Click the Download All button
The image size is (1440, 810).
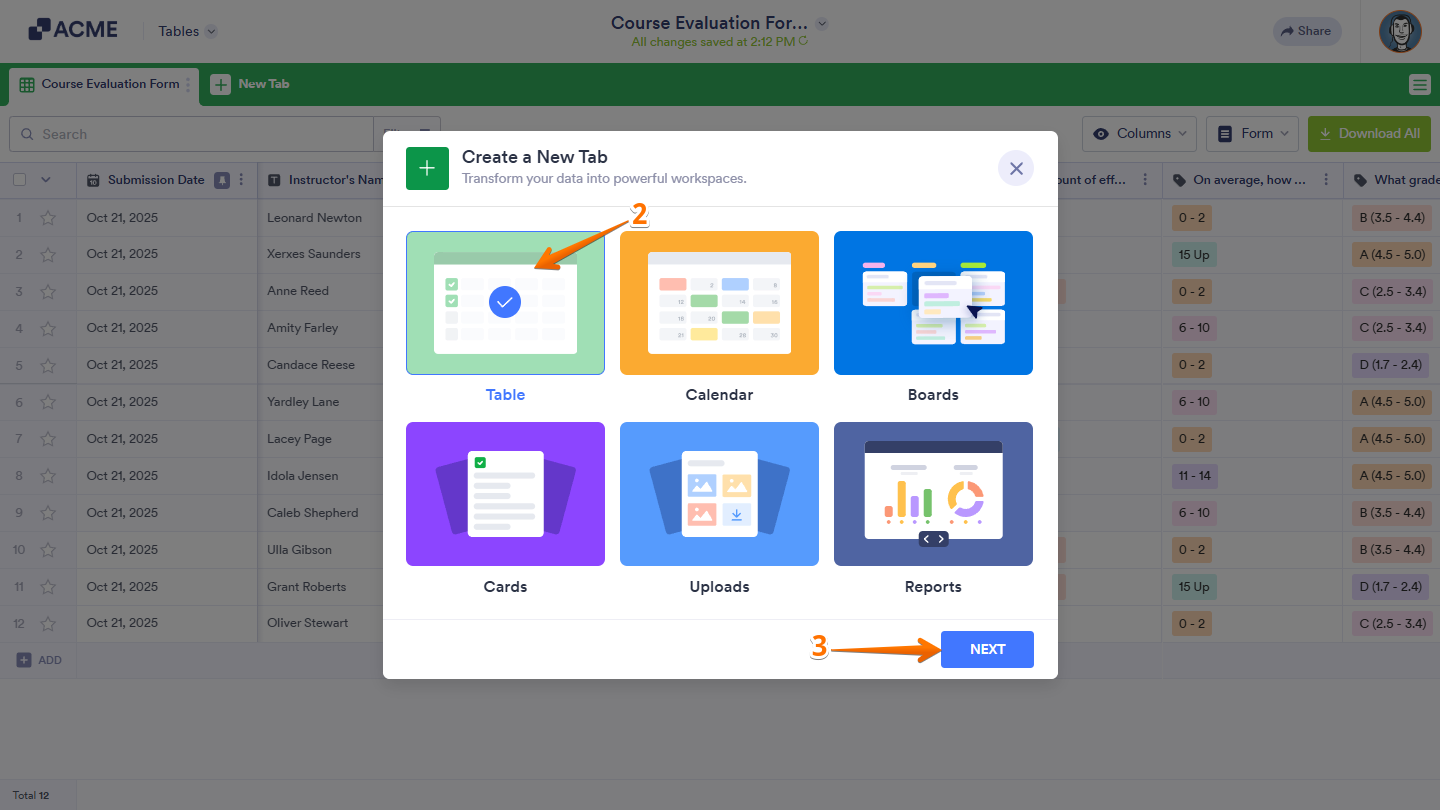tap(1369, 133)
